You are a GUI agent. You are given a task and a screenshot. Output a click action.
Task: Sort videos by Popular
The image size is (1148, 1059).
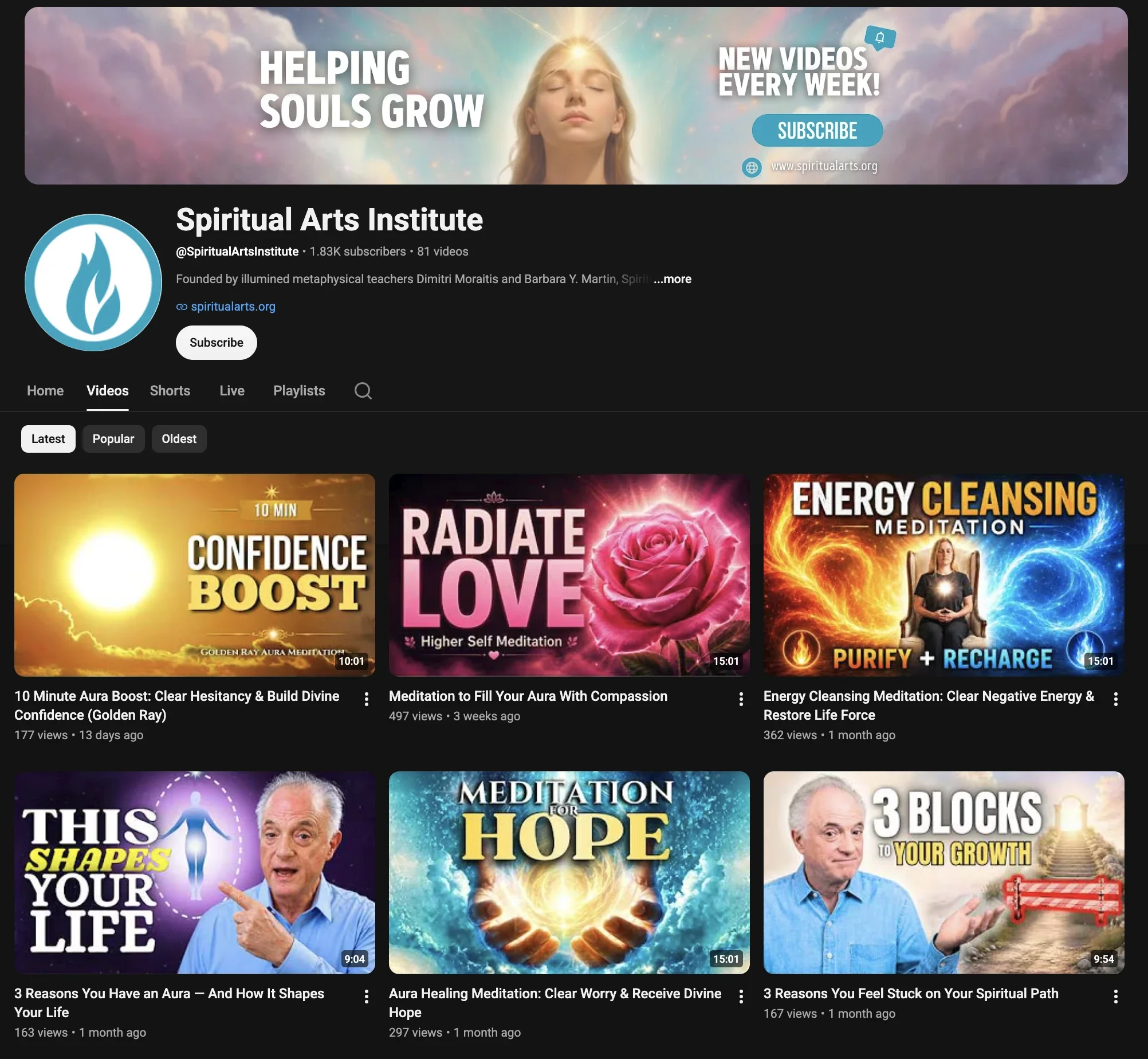(113, 439)
